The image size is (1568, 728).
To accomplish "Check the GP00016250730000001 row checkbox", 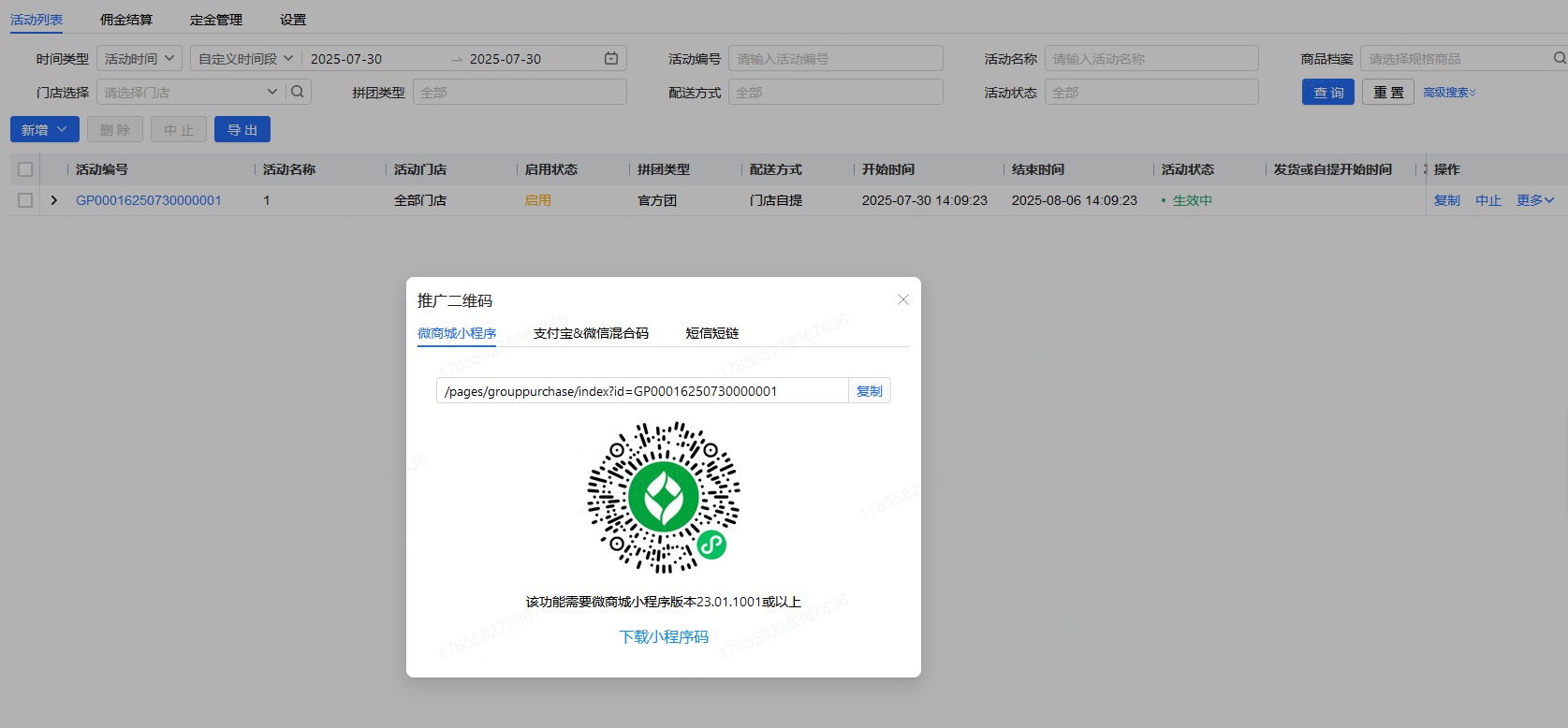I will pyautogui.click(x=25, y=200).
